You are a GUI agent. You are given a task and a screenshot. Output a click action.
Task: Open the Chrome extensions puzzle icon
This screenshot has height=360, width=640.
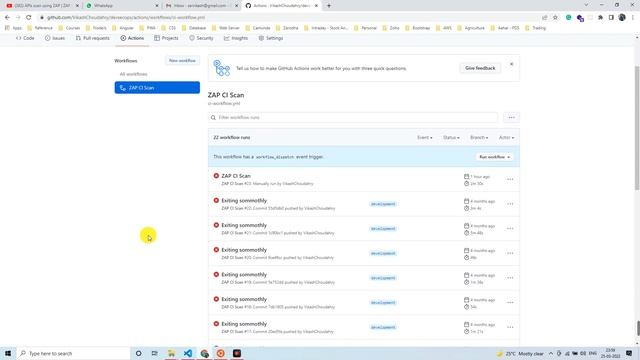coord(600,18)
